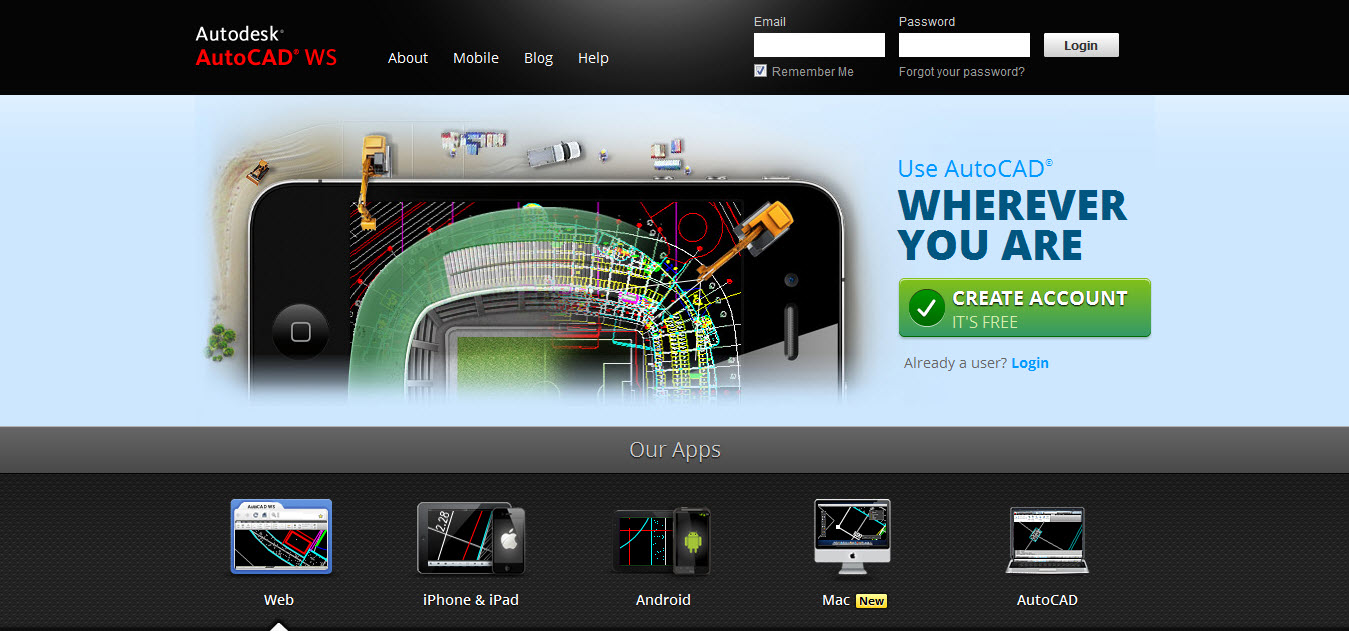
Task: Go to the Blog page
Action: [538, 58]
